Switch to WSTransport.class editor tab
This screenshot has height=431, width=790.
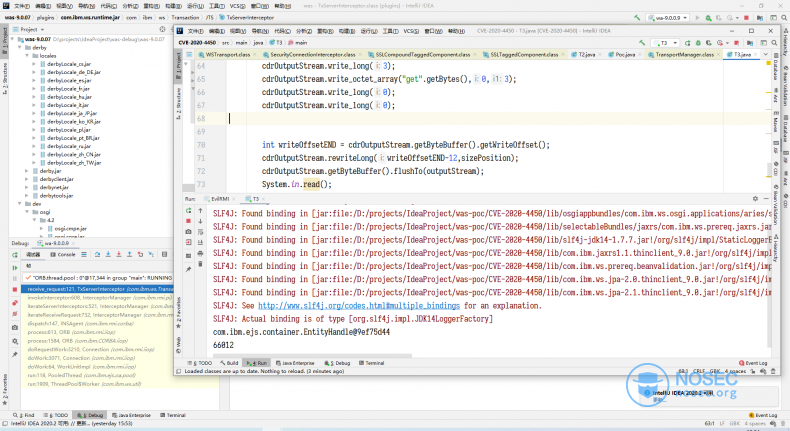(x=228, y=54)
